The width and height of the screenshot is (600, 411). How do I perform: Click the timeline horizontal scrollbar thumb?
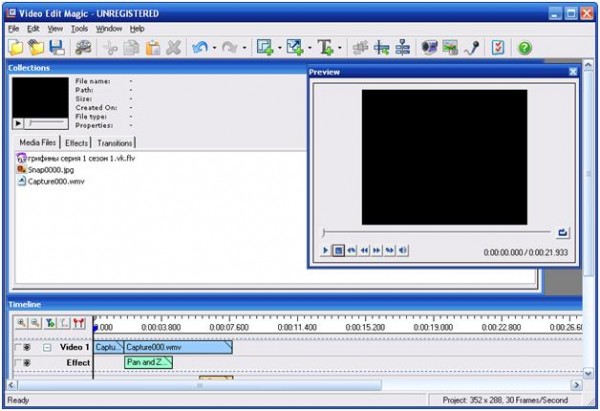(199, 385)
